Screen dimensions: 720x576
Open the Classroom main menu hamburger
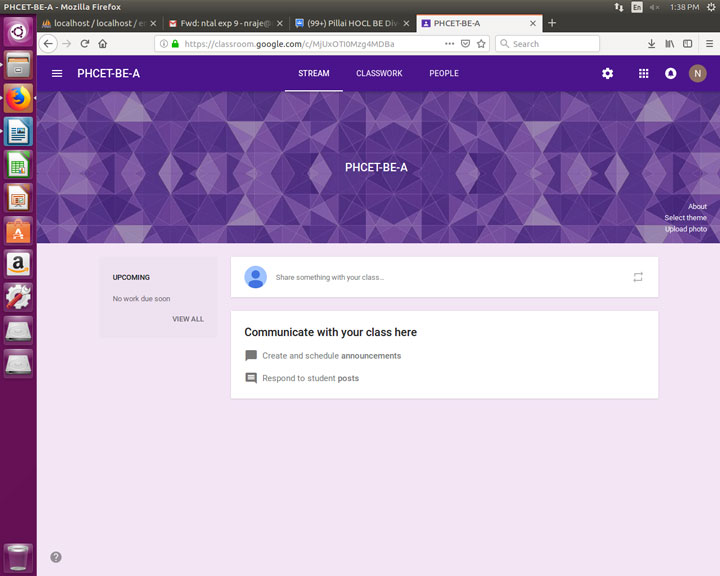coord(57,74)
